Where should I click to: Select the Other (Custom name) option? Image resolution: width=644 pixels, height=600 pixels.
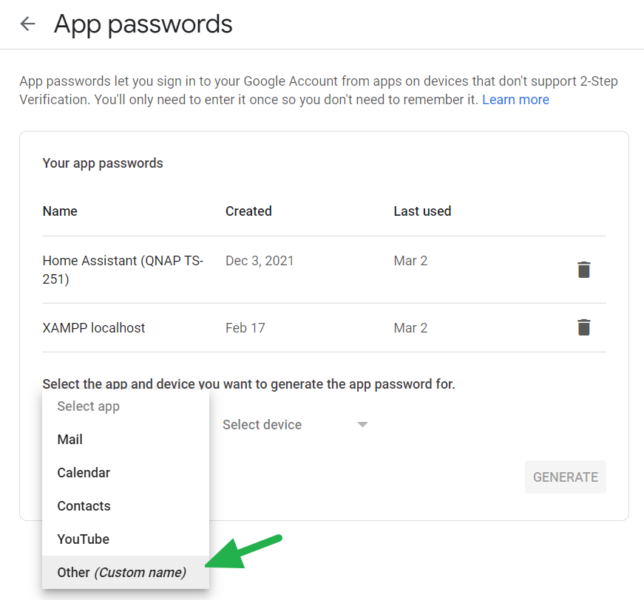click(121, 573)
